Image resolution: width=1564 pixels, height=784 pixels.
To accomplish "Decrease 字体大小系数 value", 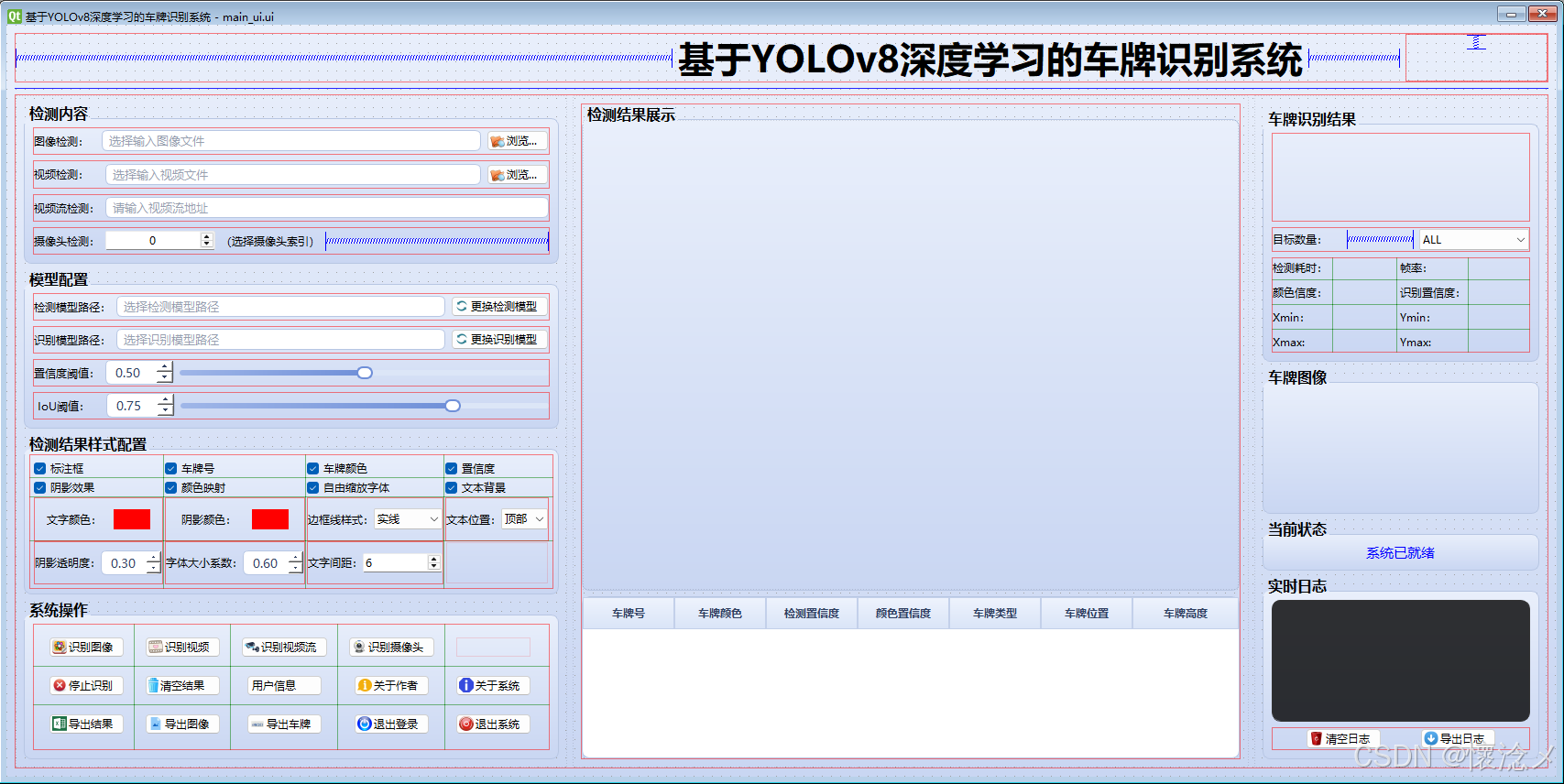I will tap(295, 569).
